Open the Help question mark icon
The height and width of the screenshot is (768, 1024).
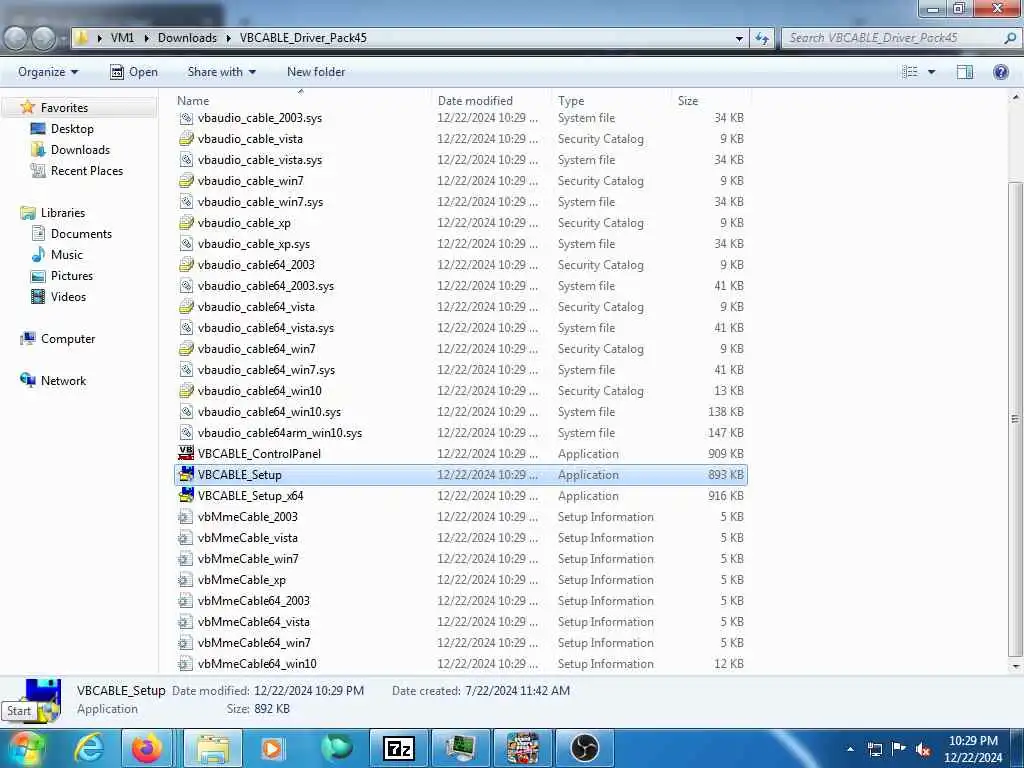[x=1000, y=72]
